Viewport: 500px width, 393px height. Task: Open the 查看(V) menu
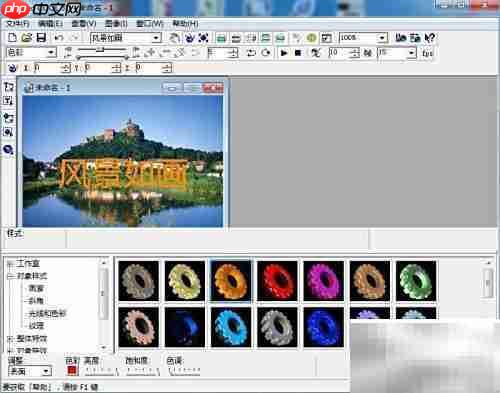[x=84, y=23]
